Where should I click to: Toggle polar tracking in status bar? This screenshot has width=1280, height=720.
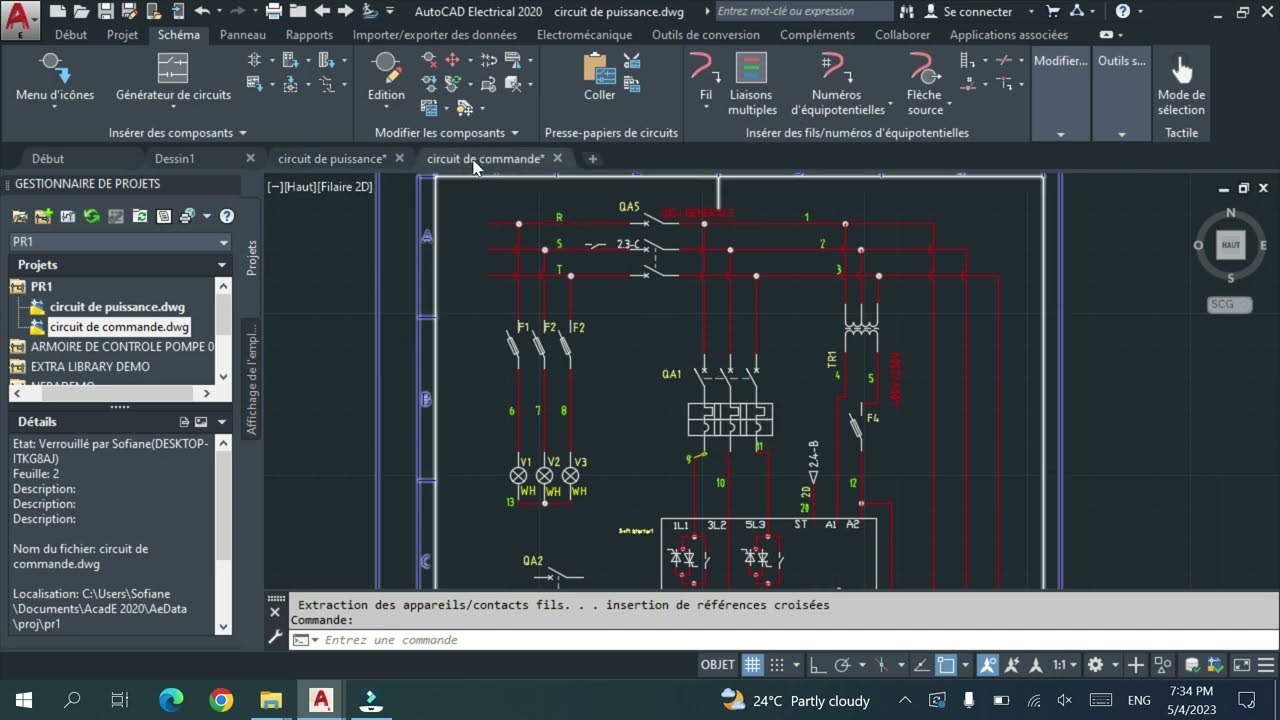tap(842, 665)
